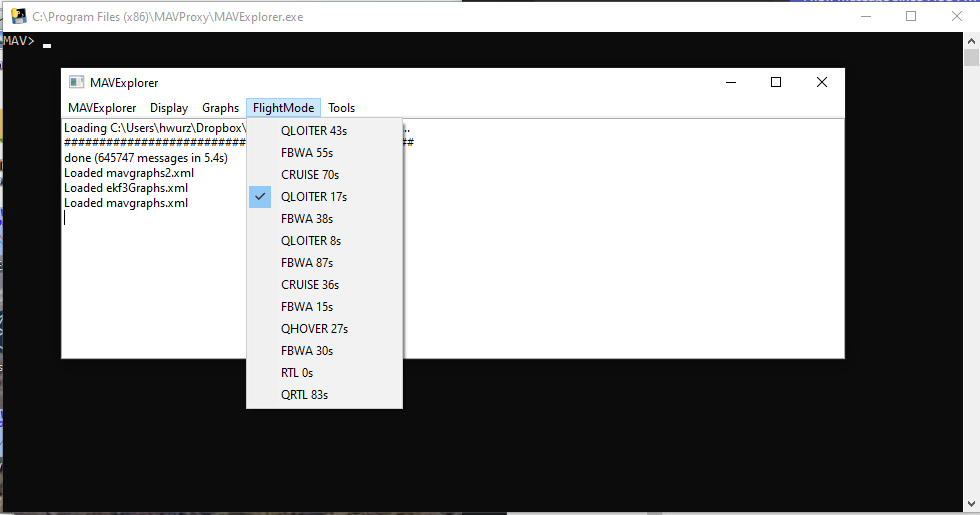Viewport: 980px width, 515px height.
Task: Select the RTL 0s entry
Action: [297, 373]
